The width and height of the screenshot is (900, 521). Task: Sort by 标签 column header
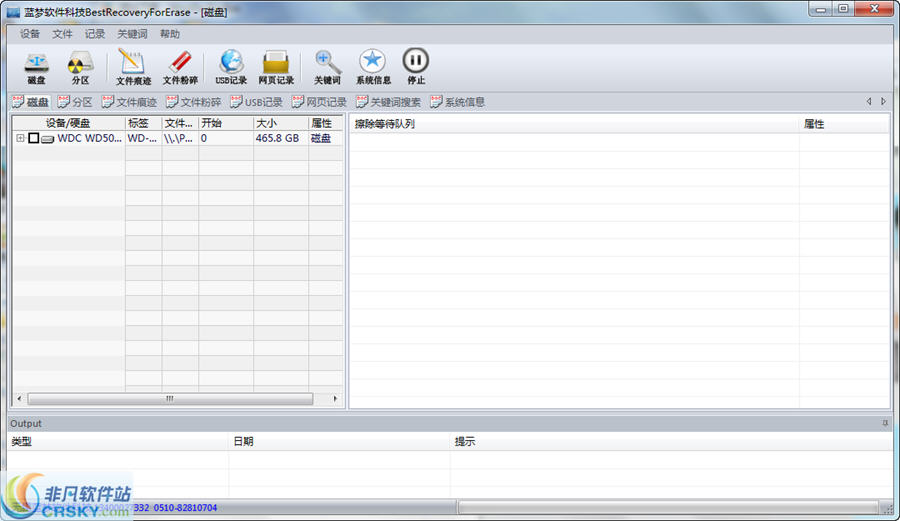(x=143, y=123)
